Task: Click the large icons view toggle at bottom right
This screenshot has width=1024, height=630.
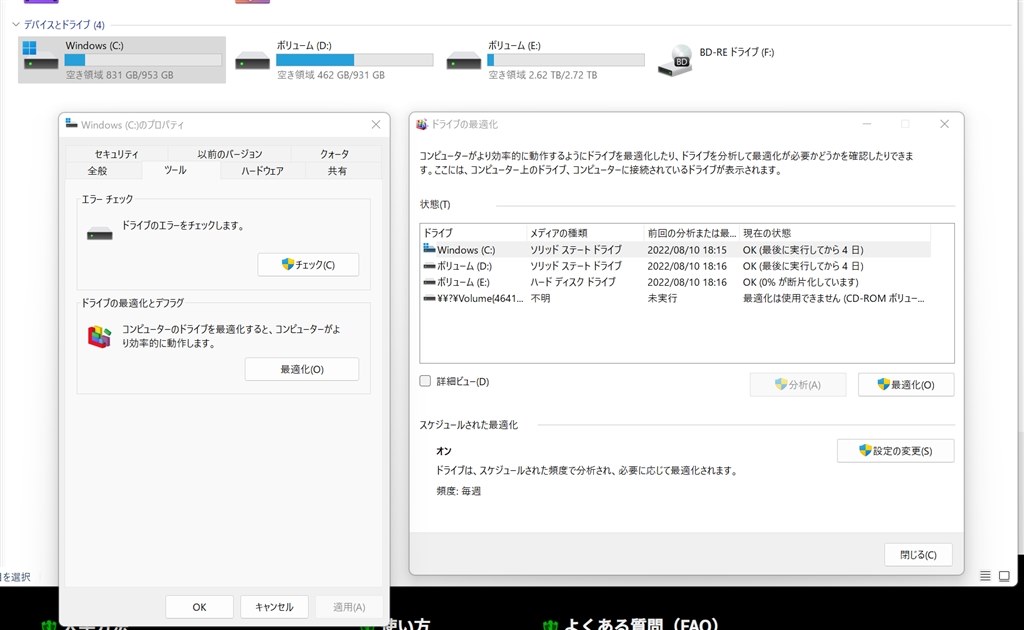Action: (x=1002, y=575)
